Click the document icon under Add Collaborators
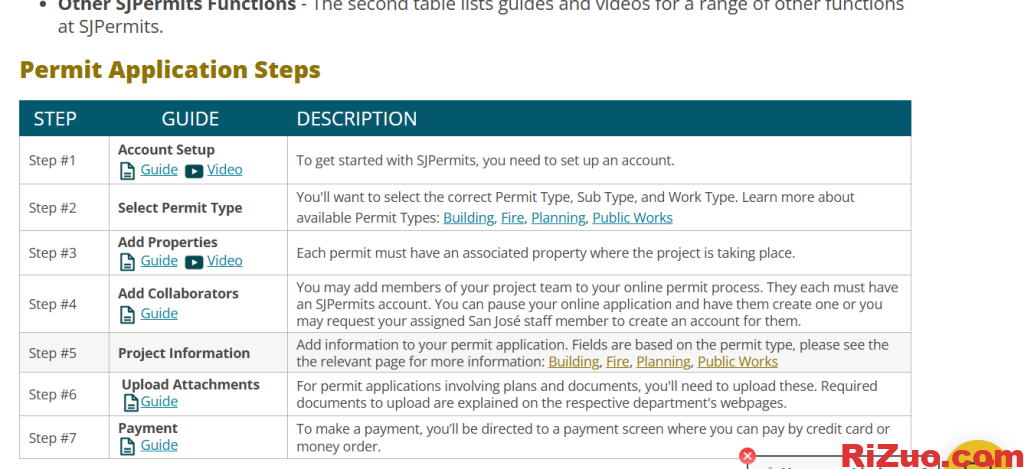The image size is (1024, 469). [x=127, y=315]
